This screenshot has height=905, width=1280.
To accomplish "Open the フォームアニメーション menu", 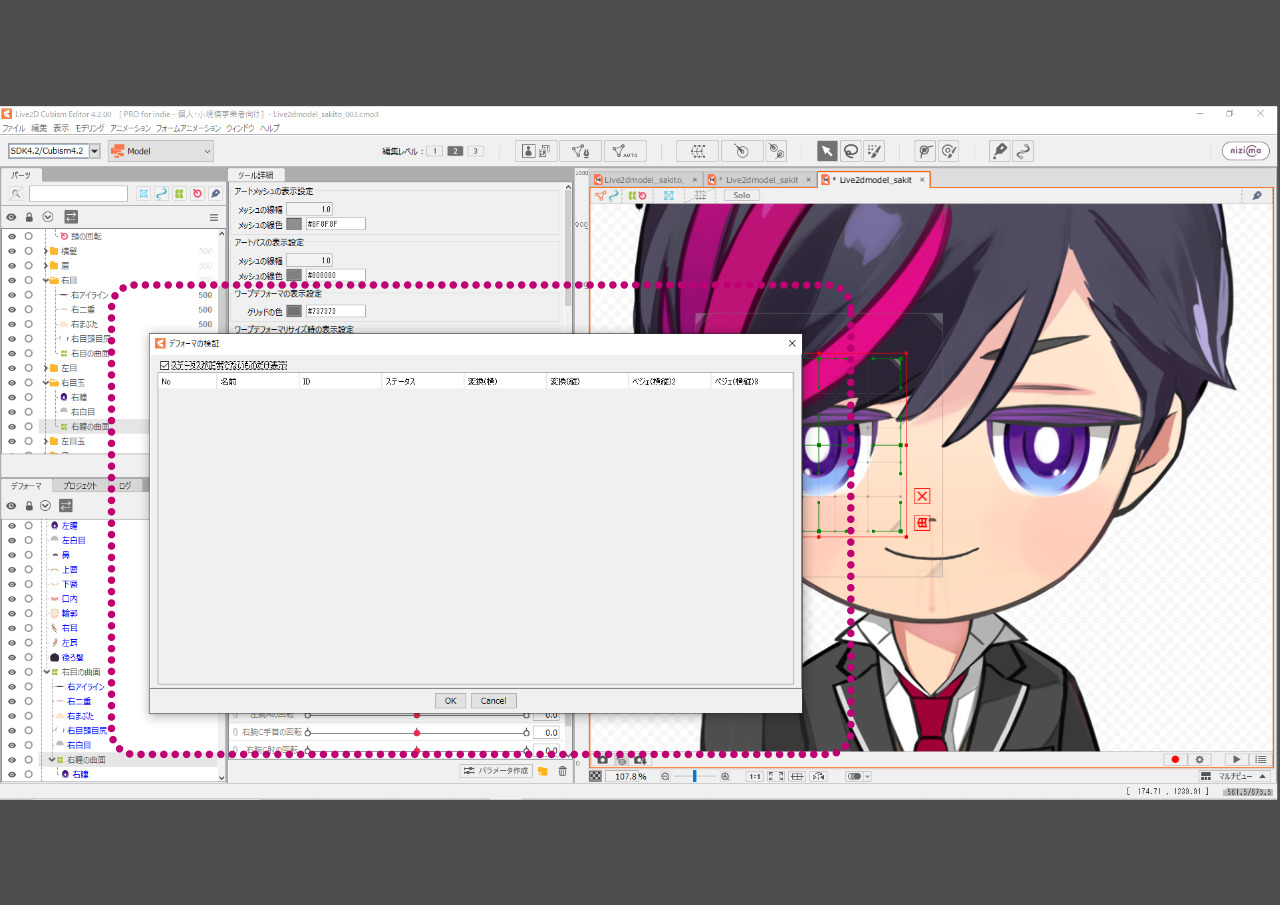I will 188,128.
